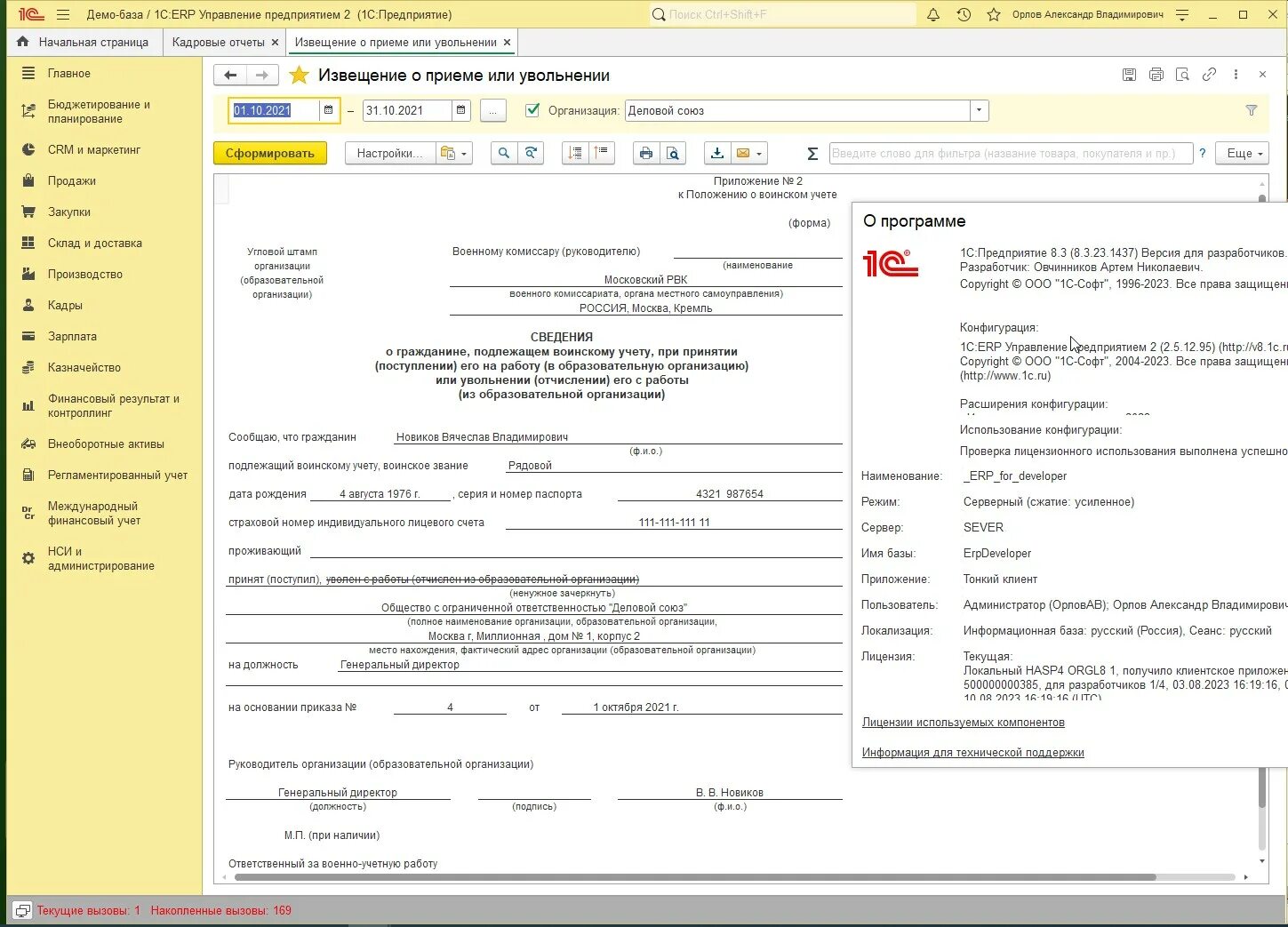Click the find next icon
This screenshot has height=927, width=1288.
(531, 153)
